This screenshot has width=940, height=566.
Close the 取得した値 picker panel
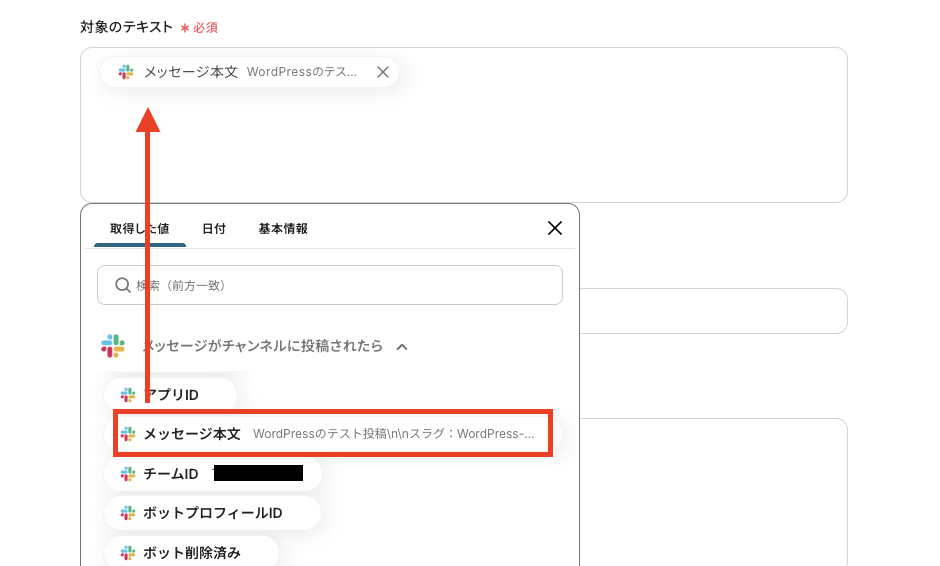tap(555, 228)
